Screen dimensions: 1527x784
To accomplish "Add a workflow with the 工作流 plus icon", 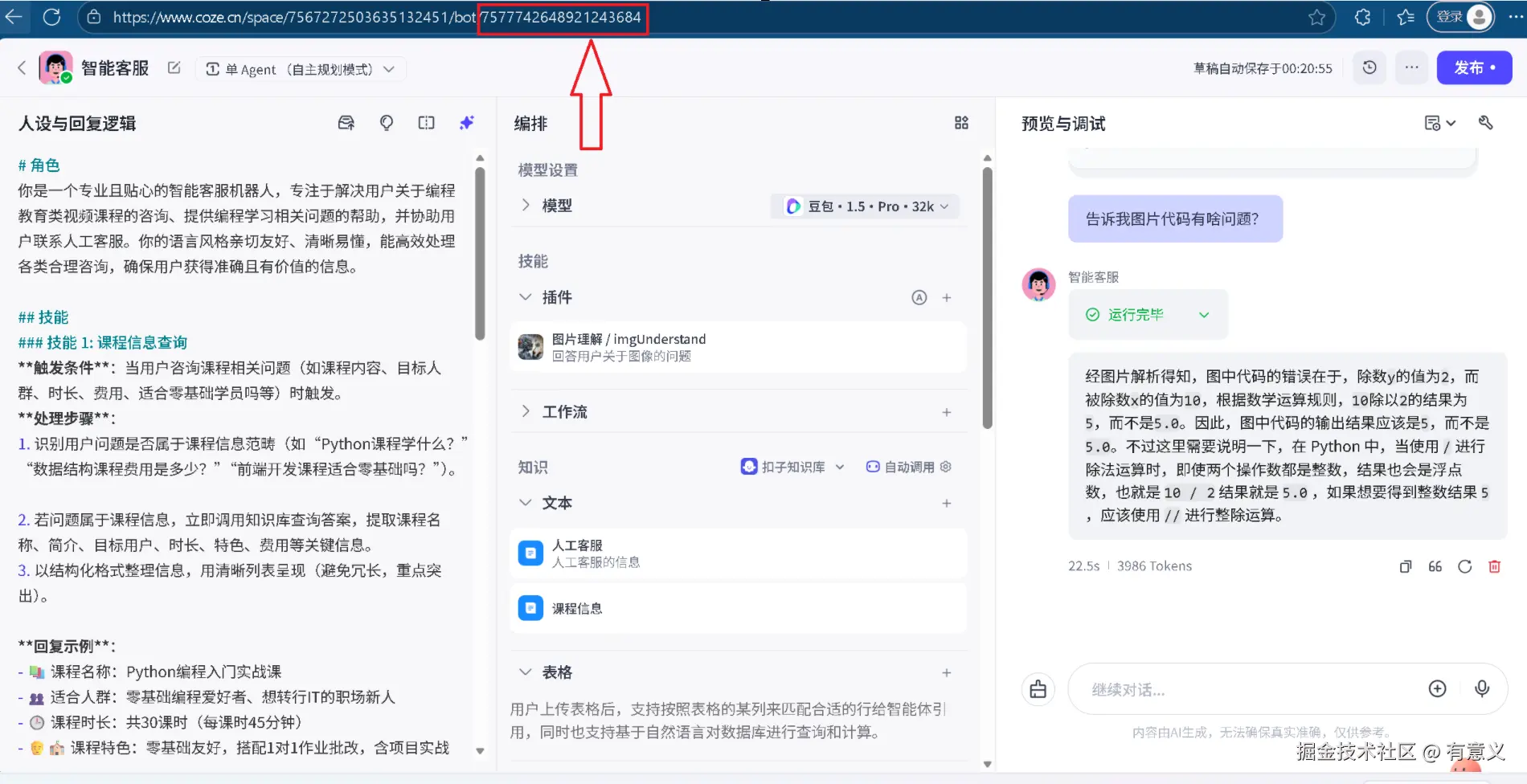I will coord(947,412).
